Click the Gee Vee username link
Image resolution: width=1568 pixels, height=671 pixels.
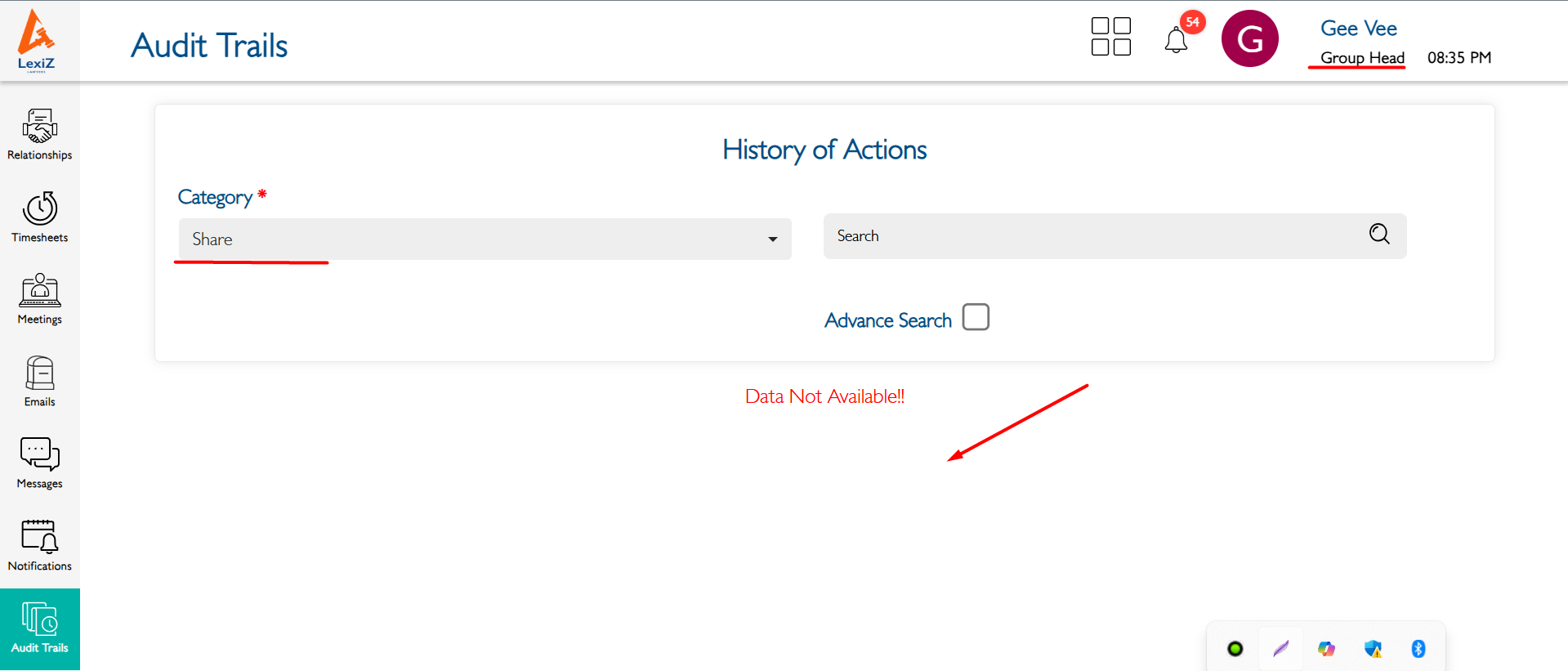1358,29
